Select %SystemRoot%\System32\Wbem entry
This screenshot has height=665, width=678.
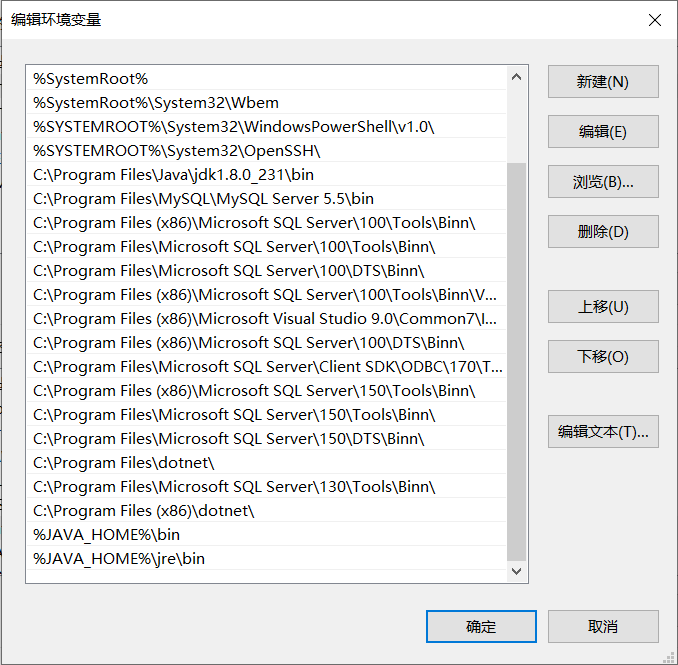point(266,102)
